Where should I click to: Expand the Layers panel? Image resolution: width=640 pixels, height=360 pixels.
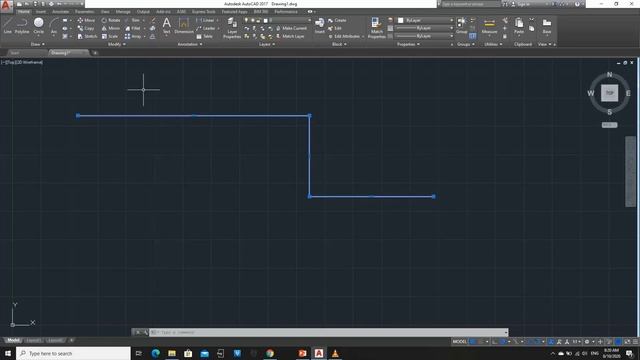[x=267, y=44]
